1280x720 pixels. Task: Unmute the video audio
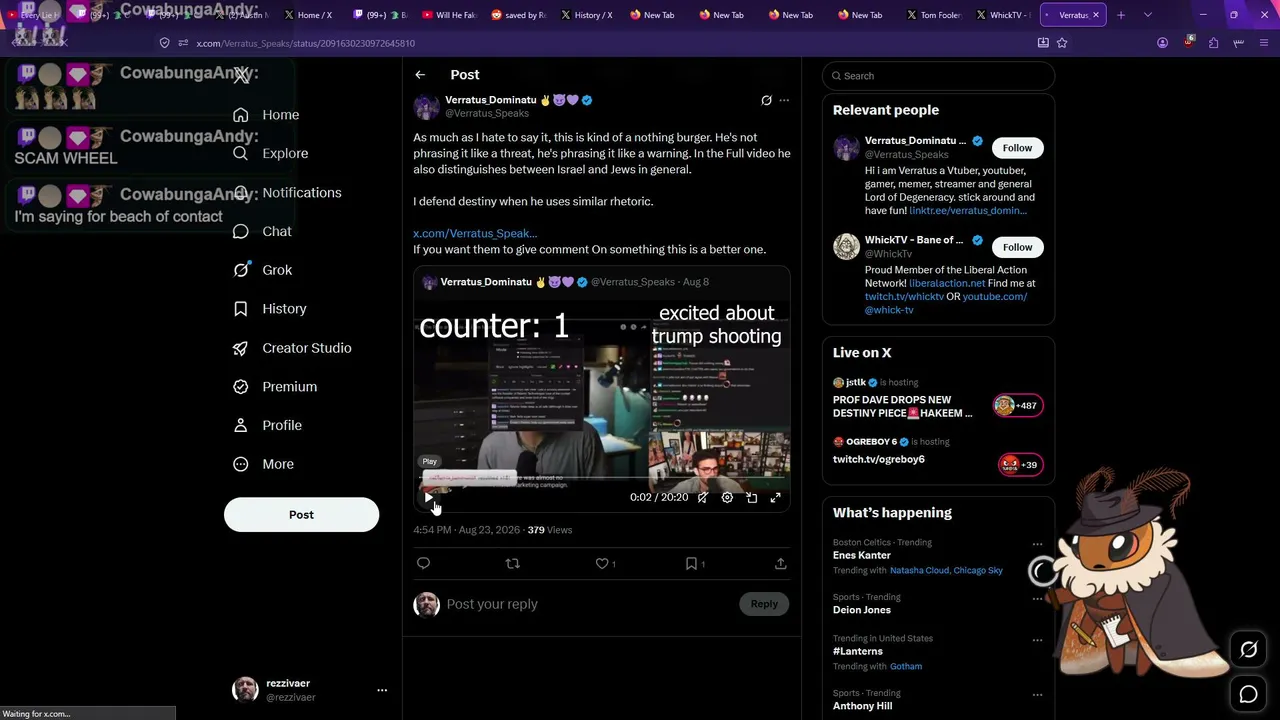click(x=703, y=497)
